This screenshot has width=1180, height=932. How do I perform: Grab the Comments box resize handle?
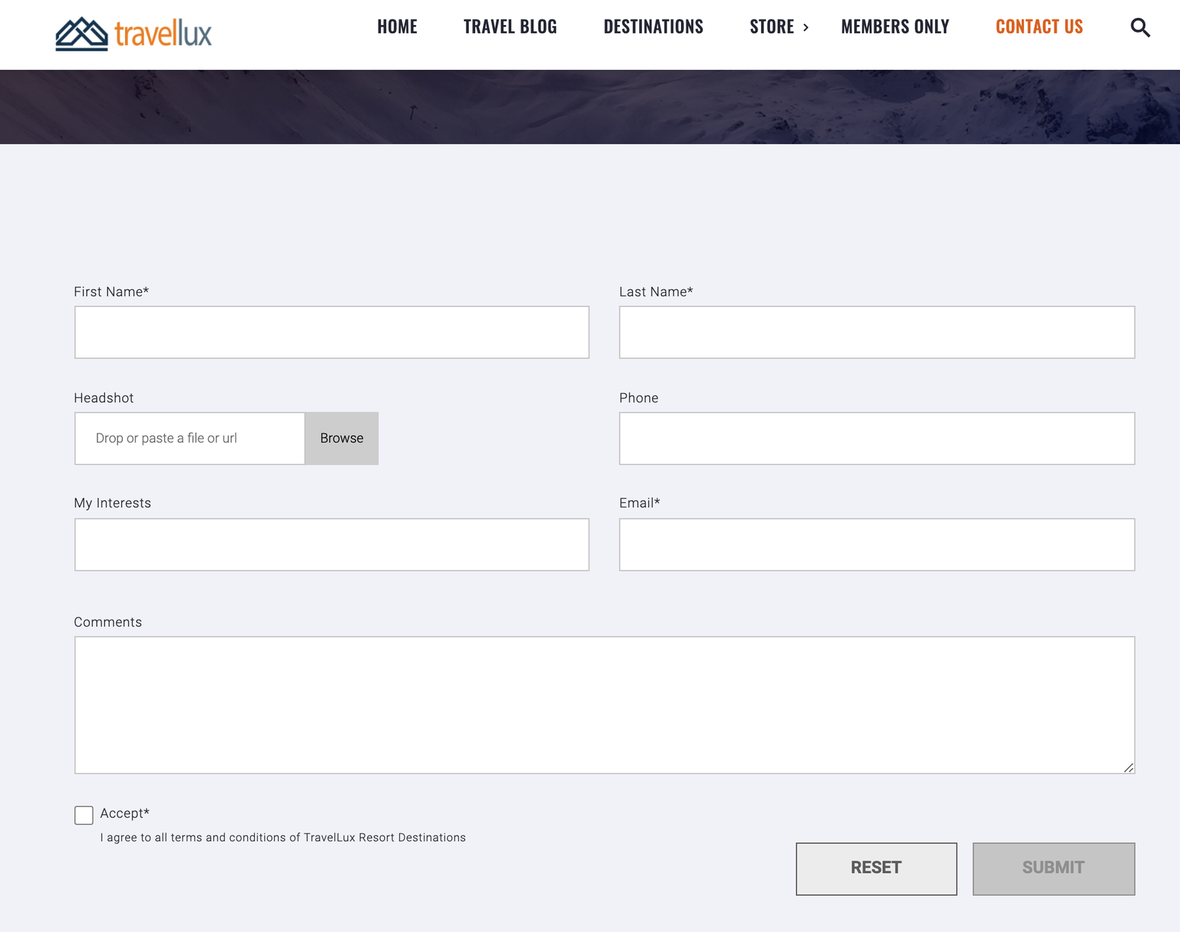click(1128, 767)
